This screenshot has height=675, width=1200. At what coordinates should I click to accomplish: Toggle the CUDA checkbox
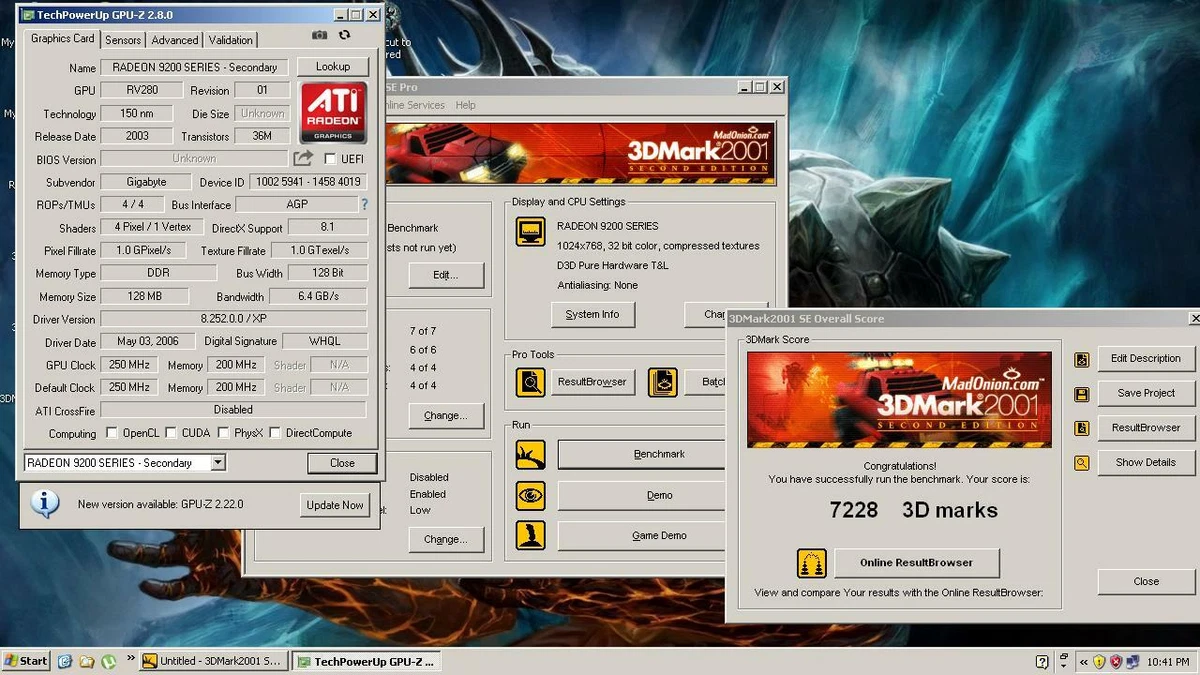(x=171, y=433)
